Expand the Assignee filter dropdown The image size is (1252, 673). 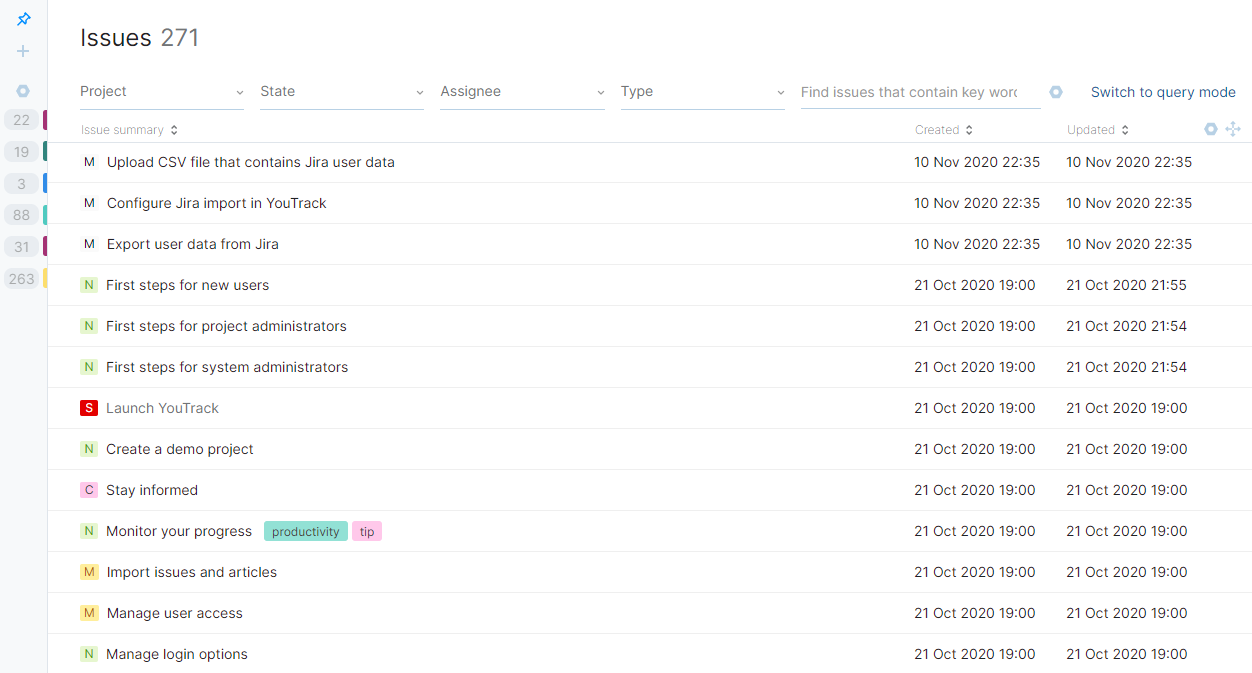tap(522, 92)
